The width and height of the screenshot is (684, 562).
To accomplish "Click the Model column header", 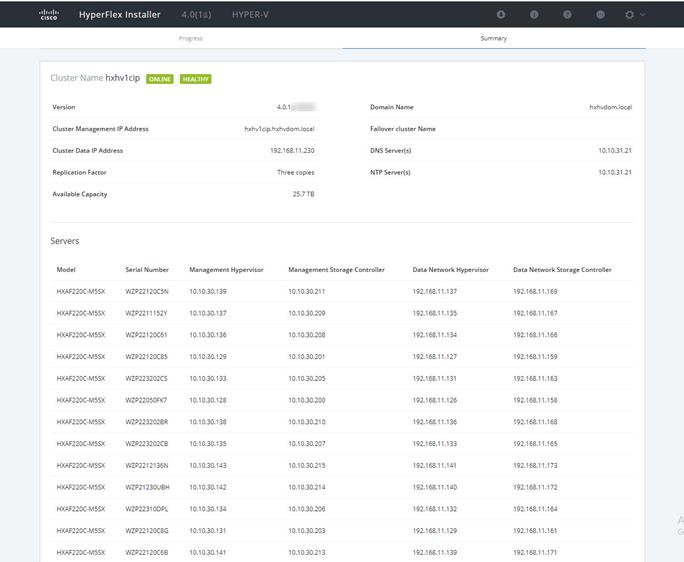I will click(66, 270).
